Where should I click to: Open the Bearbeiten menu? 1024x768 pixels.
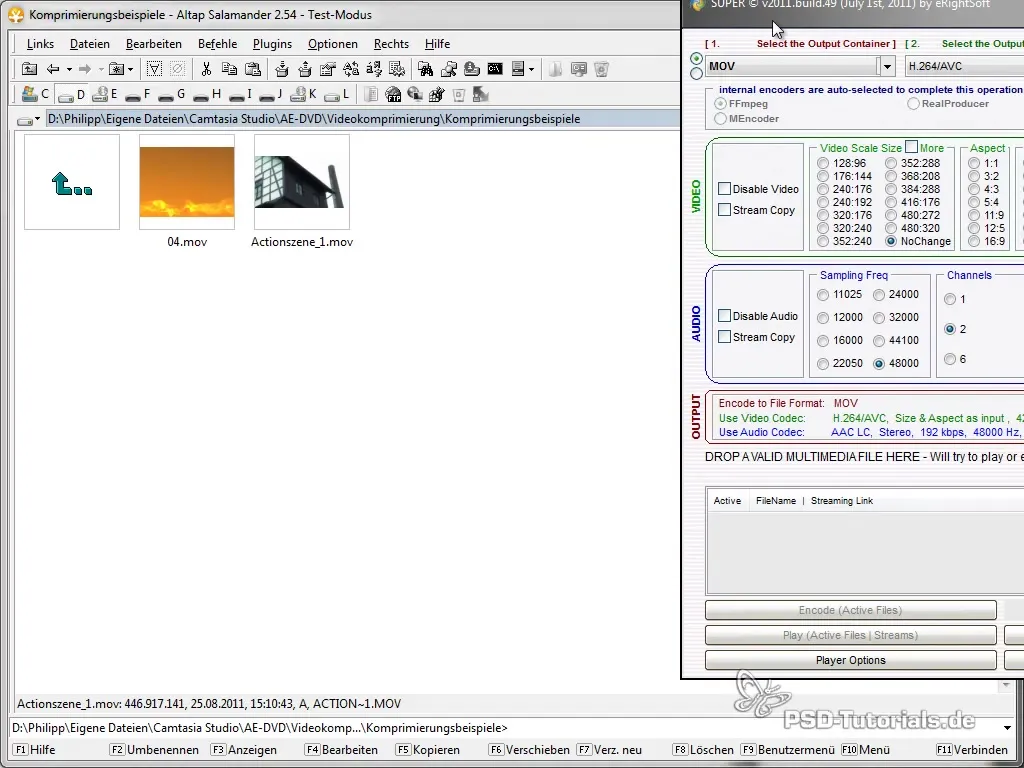(153, 44)
